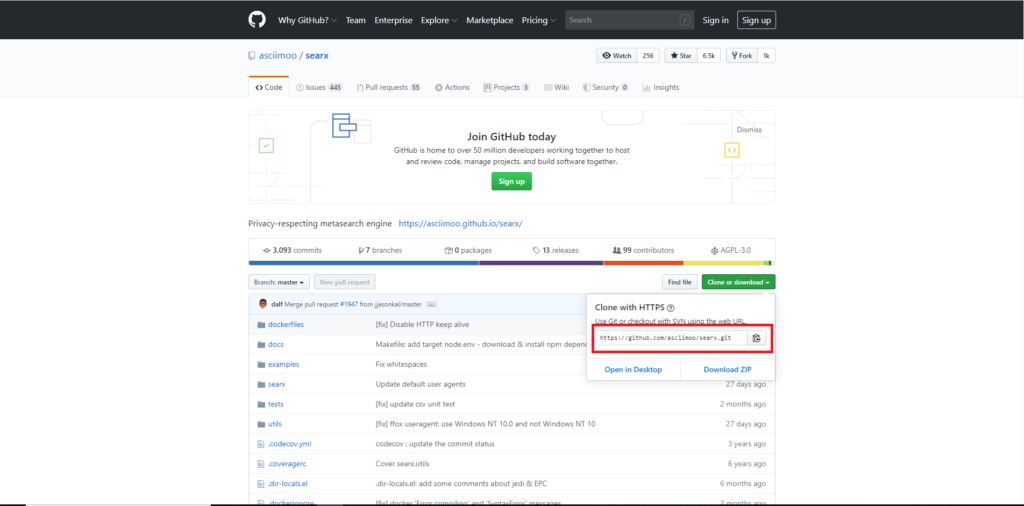Switch to the Wiki tab
The height and width of the screenshot is (506, 1024).
coord(556,87)
